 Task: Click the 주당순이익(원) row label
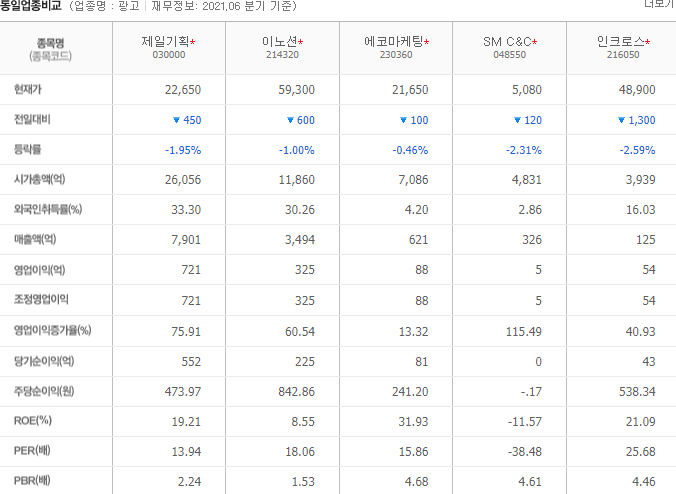(44, 391)
